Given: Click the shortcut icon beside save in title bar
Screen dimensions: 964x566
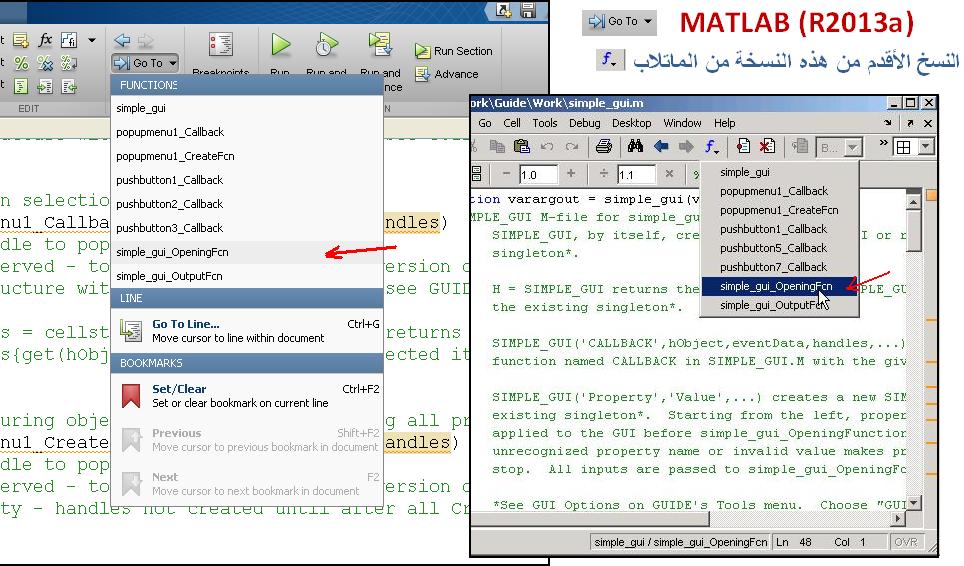Looking at the screenshot, I should point(504,10).
